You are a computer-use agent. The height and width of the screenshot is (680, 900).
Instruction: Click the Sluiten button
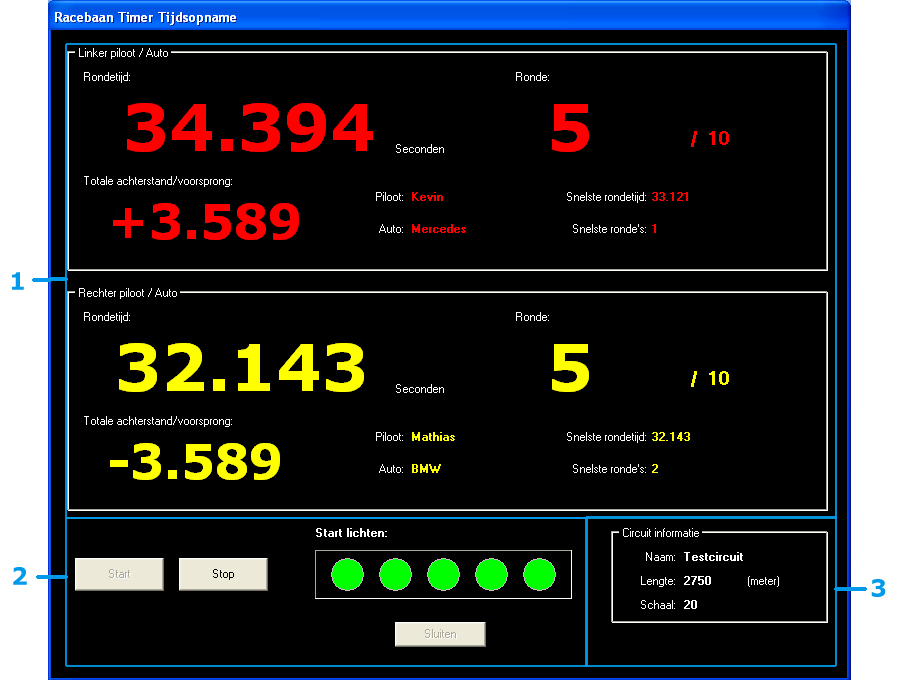(x=440, y=634)
